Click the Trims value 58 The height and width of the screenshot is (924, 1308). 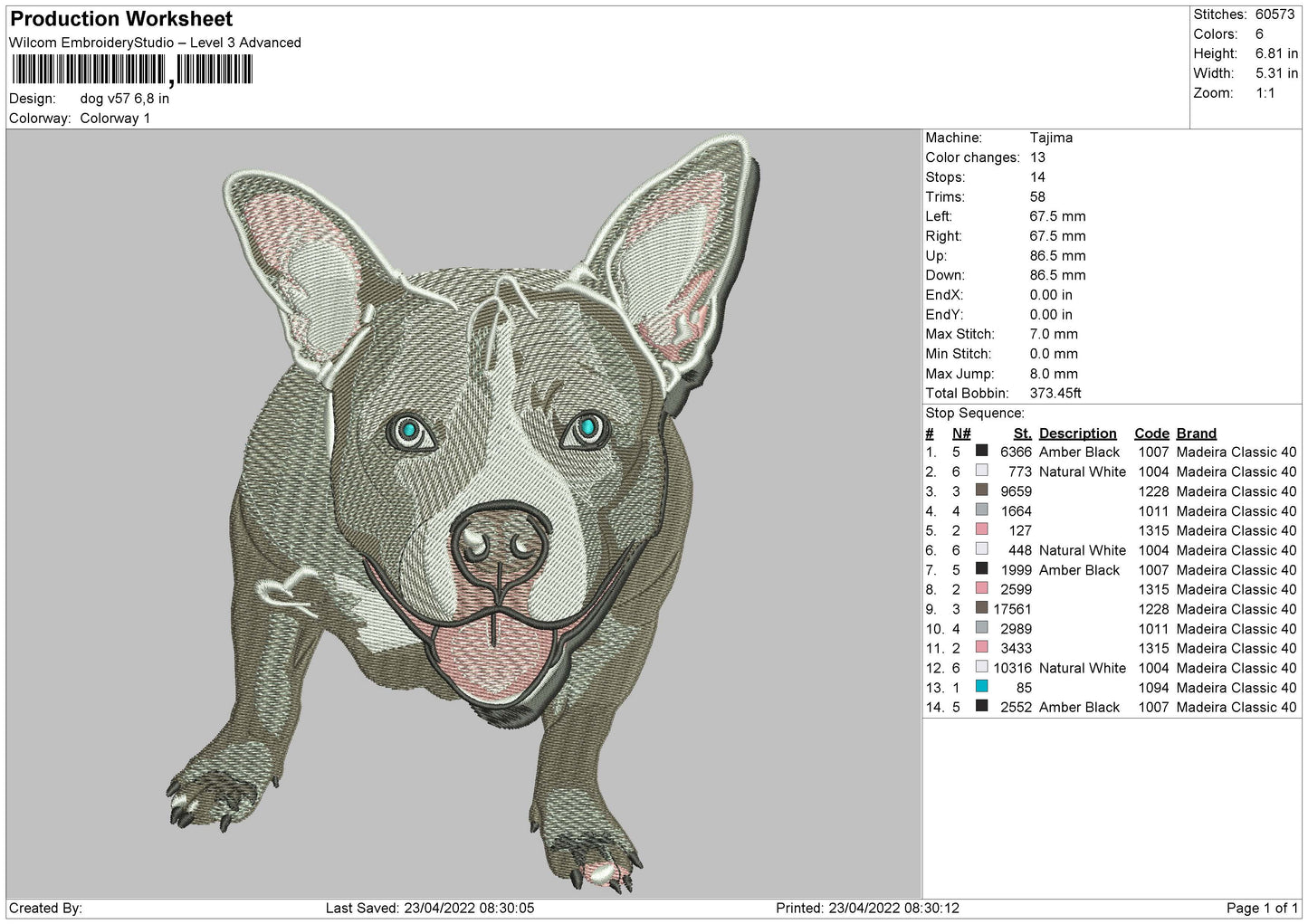coord(1037,197)
